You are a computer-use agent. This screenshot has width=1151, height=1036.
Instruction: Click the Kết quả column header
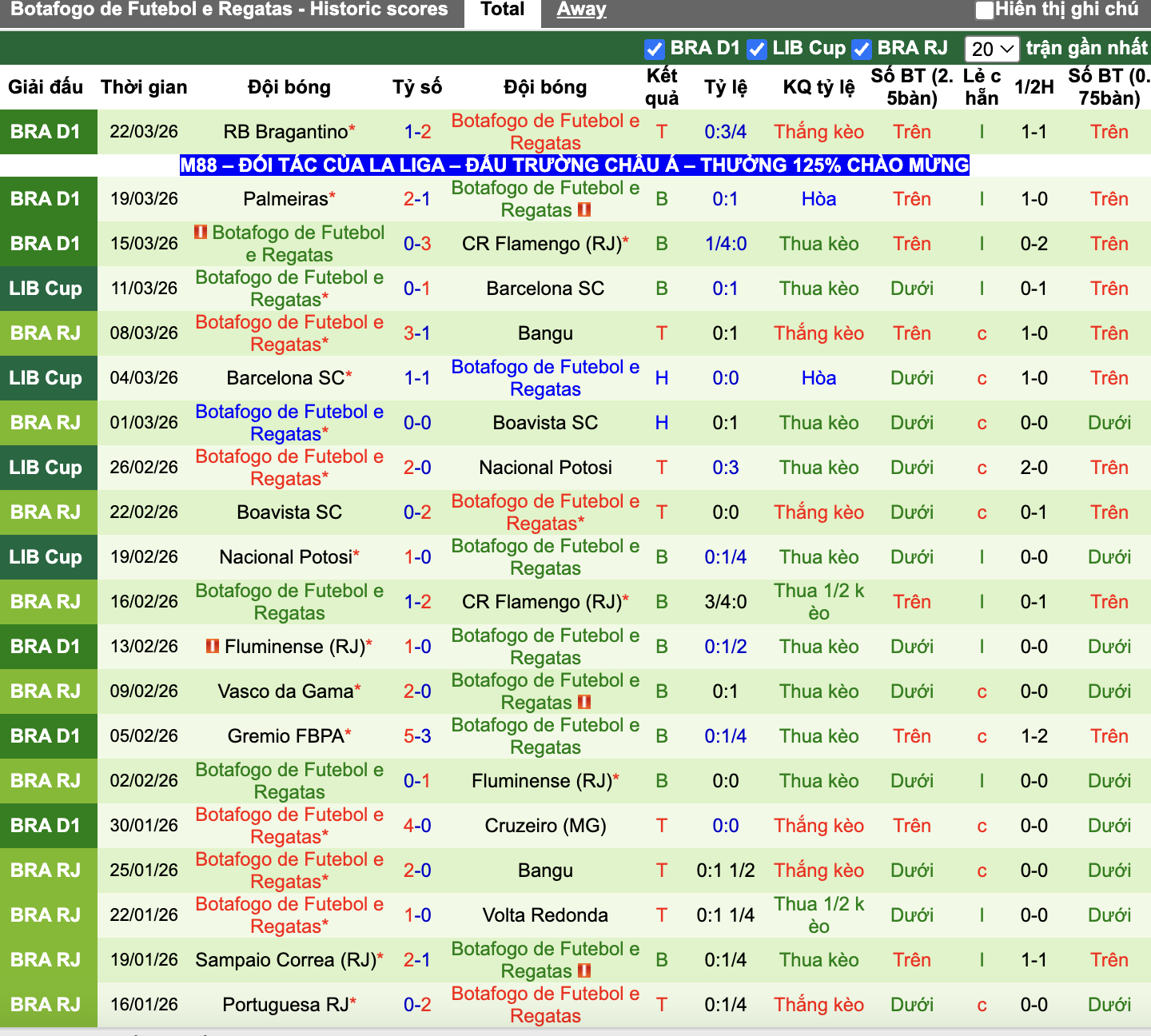pos(662,87)
